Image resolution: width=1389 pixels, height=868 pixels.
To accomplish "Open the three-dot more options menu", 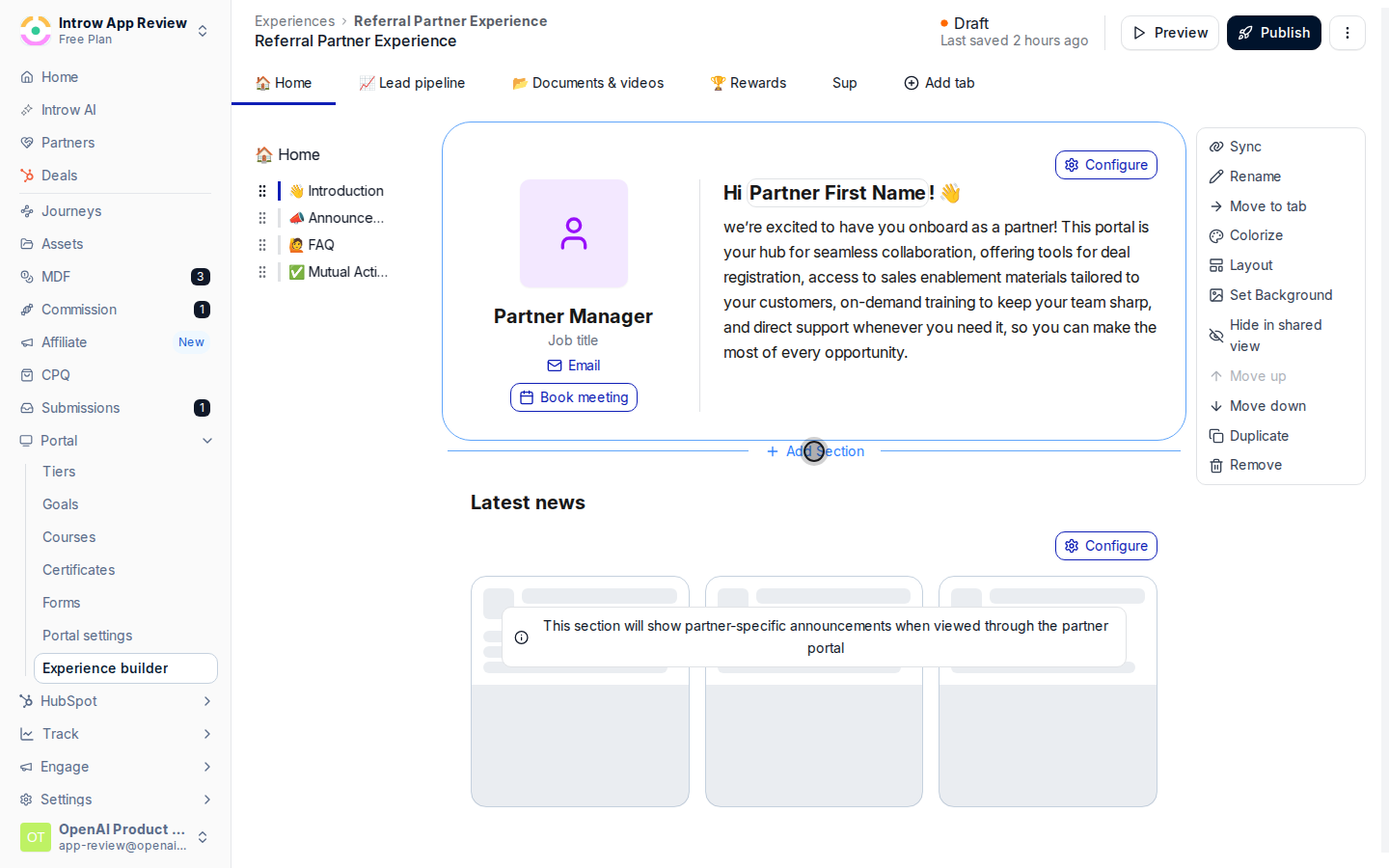I will point(1348,33).
